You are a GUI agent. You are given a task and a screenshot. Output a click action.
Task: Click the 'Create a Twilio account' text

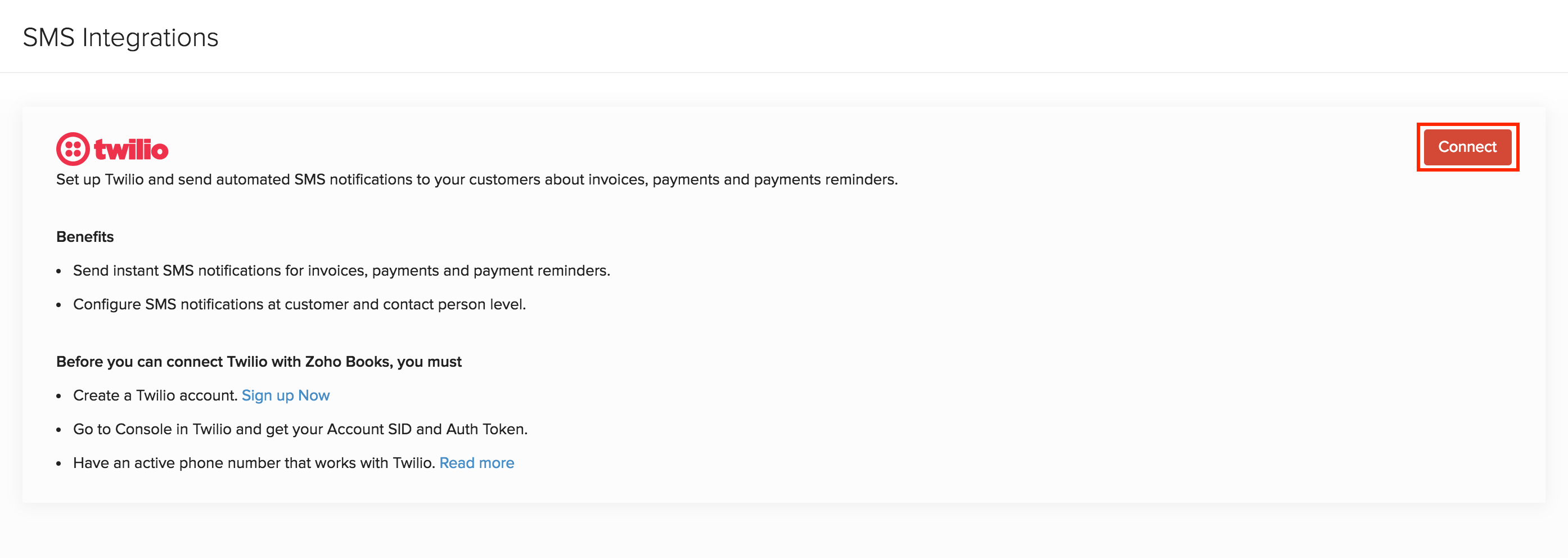[155, 395]
